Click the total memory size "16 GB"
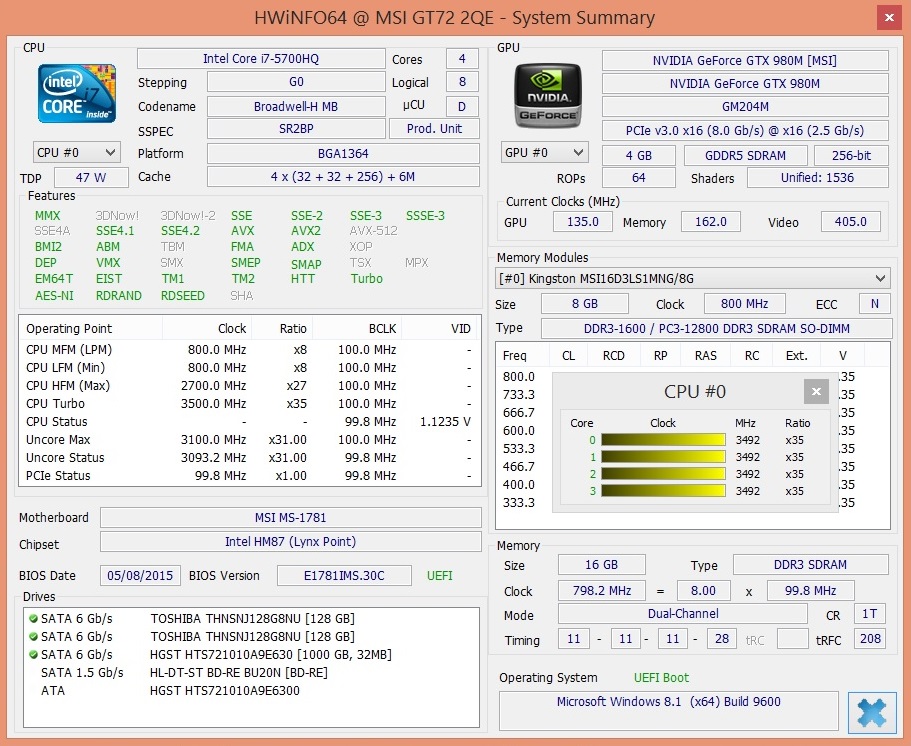 tap(601, 565)
